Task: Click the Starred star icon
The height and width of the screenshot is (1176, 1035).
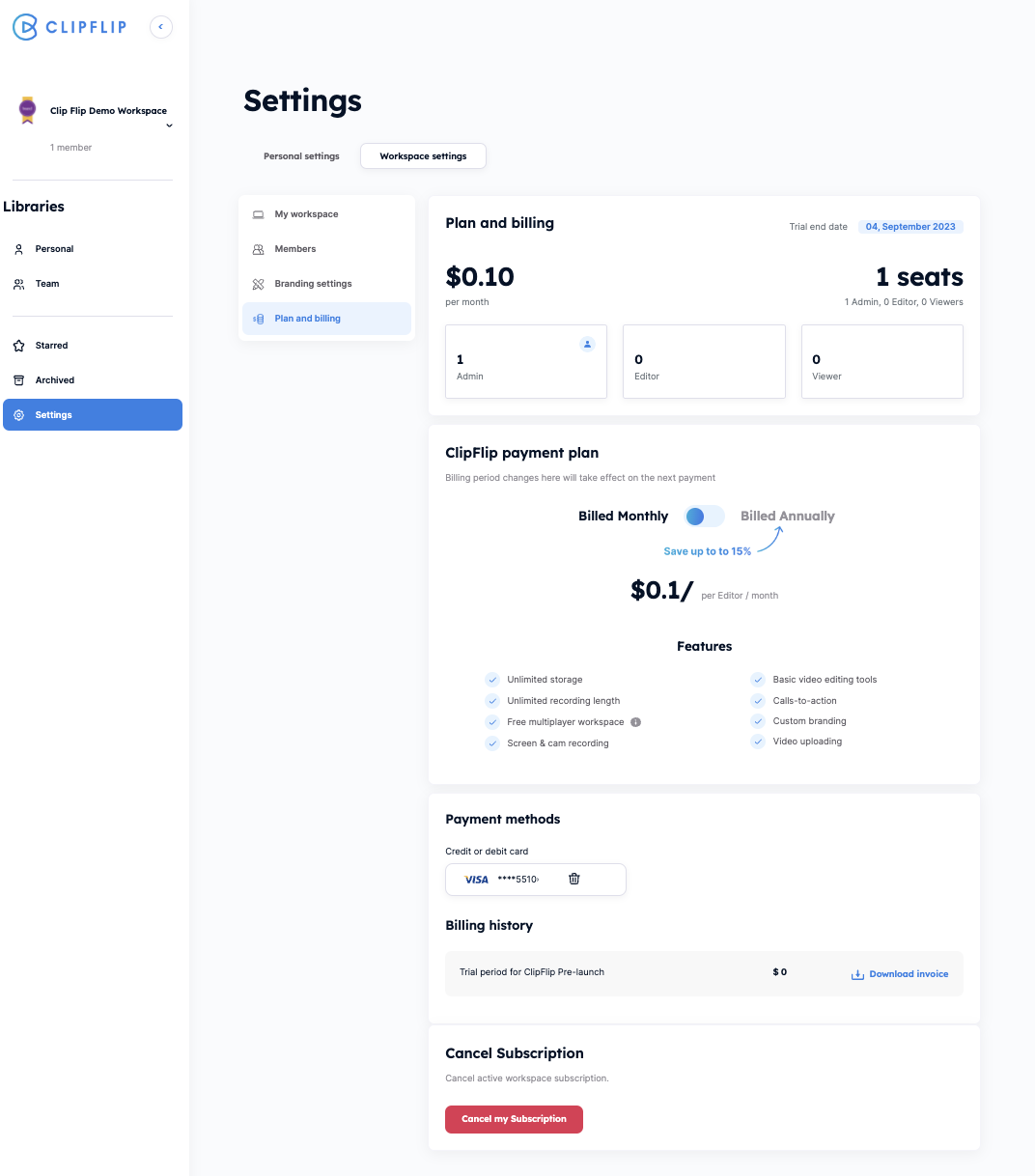Action: pos(18,346)
